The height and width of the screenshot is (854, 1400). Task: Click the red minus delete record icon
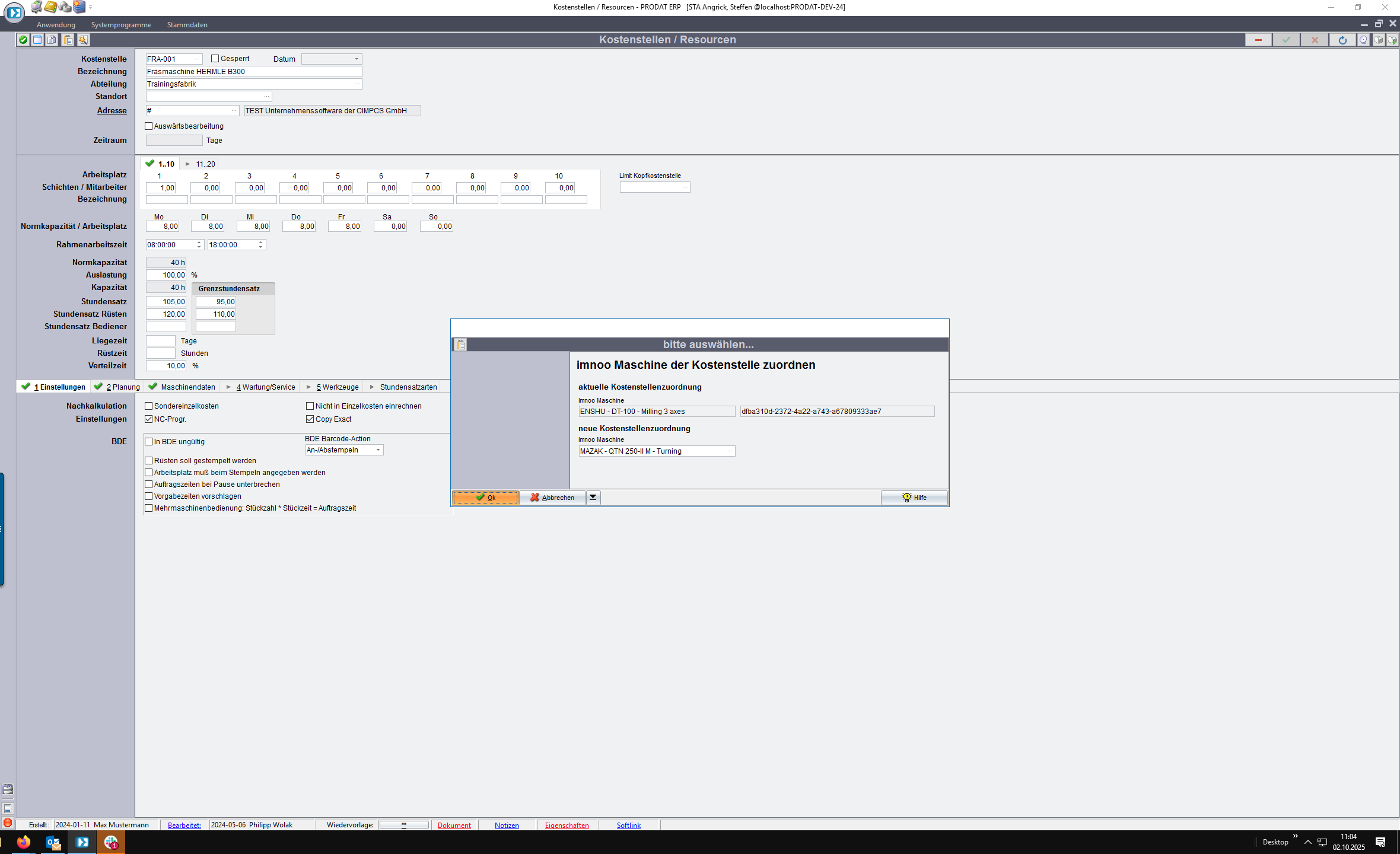tap(1258, 40)
